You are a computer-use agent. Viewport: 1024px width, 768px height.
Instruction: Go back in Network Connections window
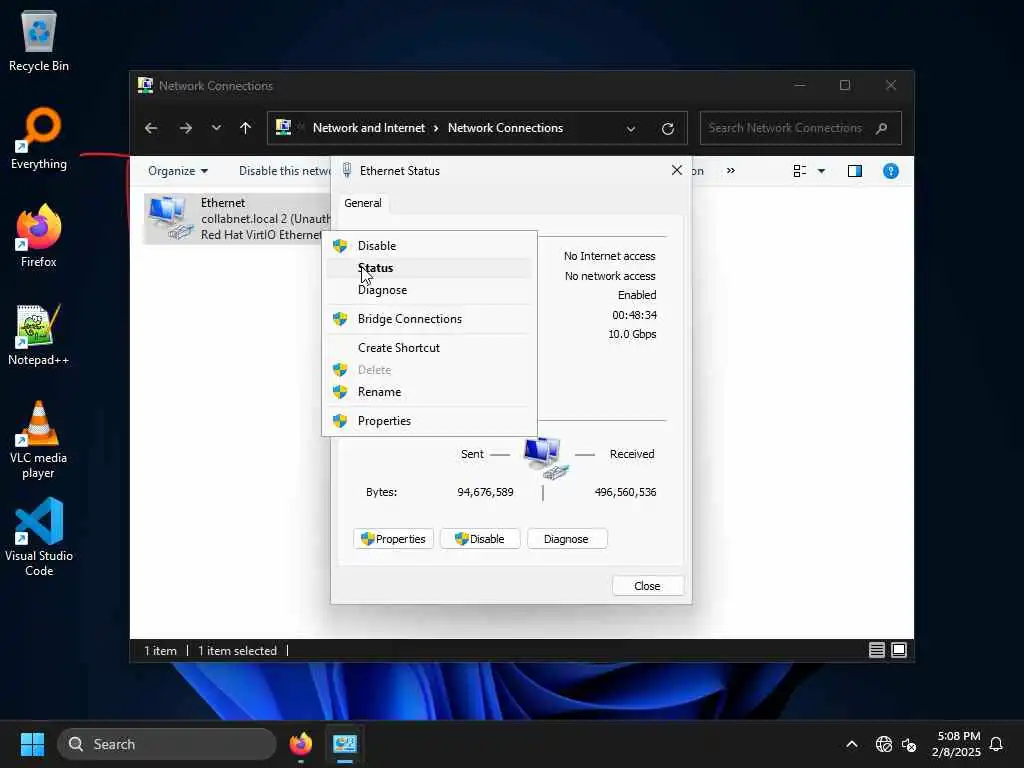coord(151,128)
